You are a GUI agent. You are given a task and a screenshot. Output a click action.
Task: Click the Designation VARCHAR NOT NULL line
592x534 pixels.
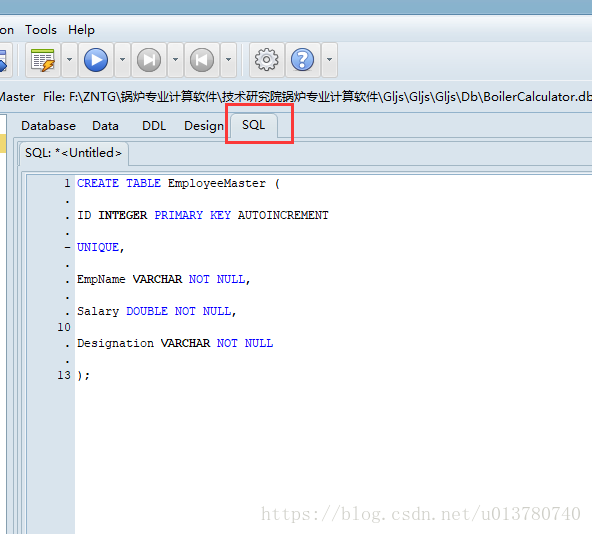click(175, 343)
